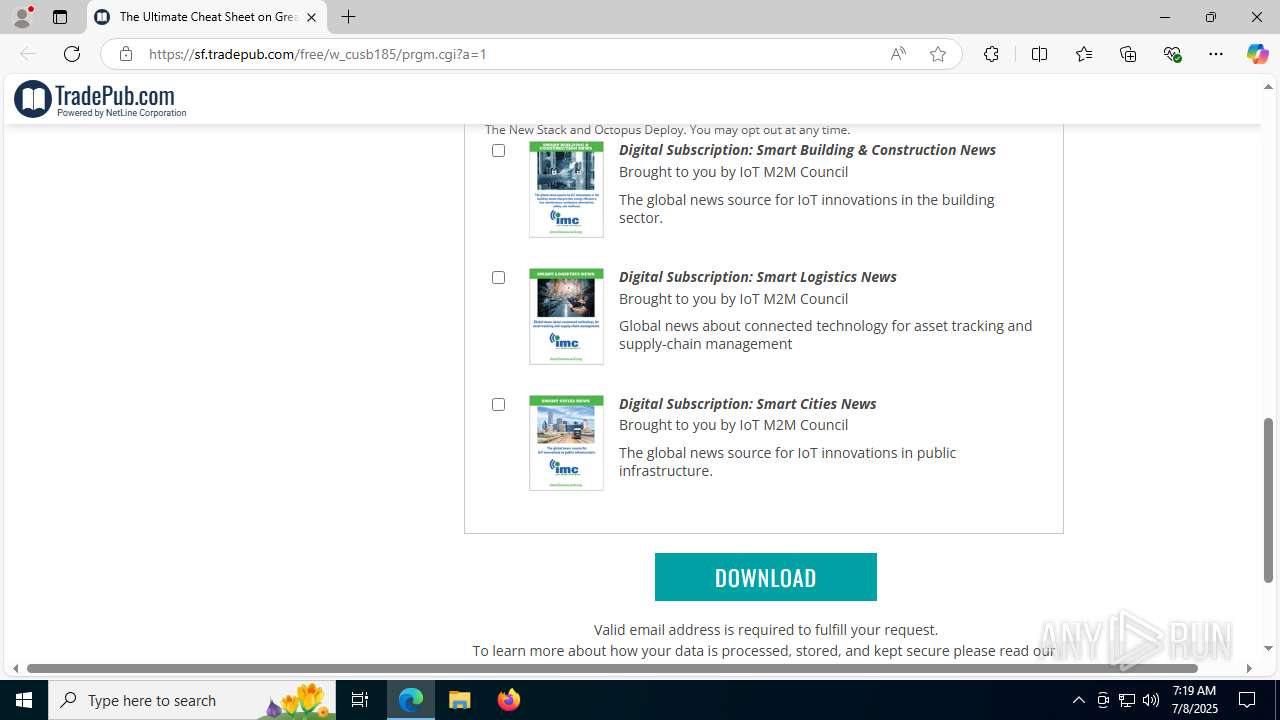
Task: Go to TradePub.com home logo
Action: click(100, 99)
